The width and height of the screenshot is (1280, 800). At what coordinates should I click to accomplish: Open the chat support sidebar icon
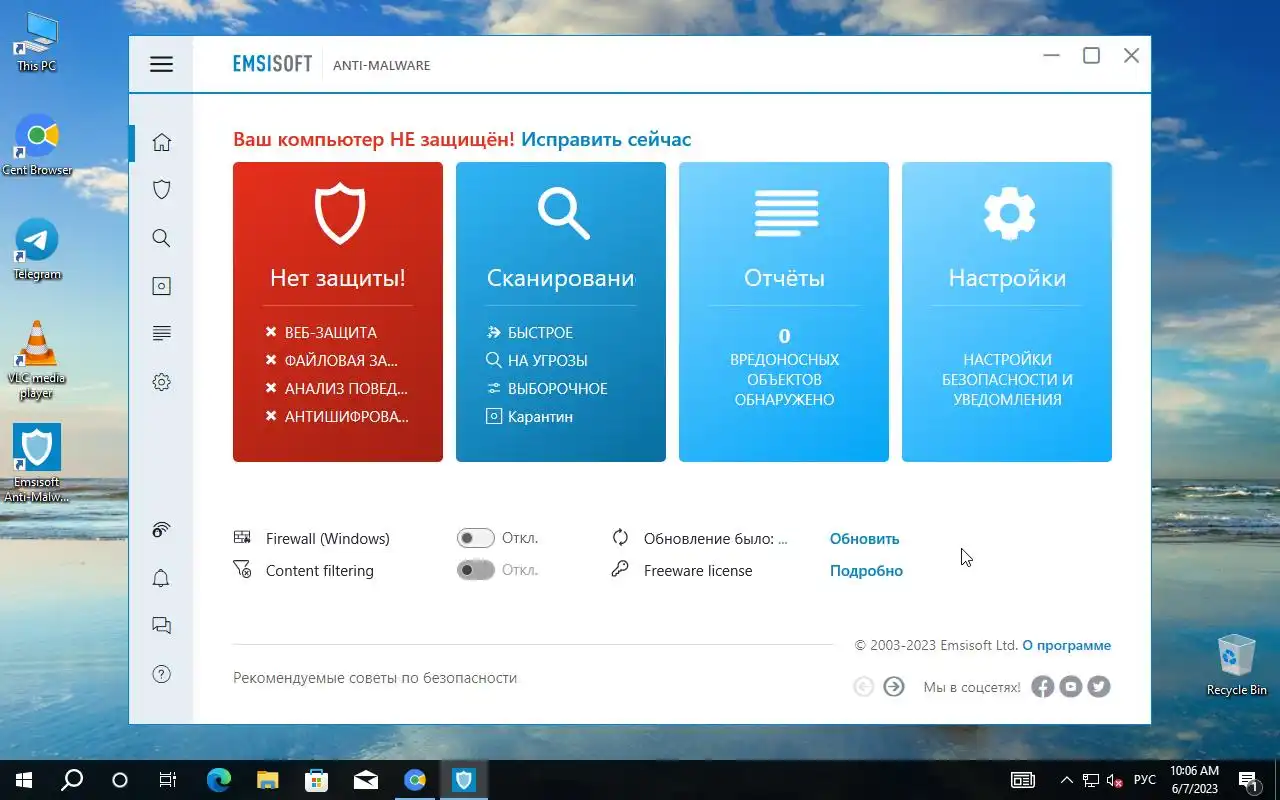coord(161,626)
